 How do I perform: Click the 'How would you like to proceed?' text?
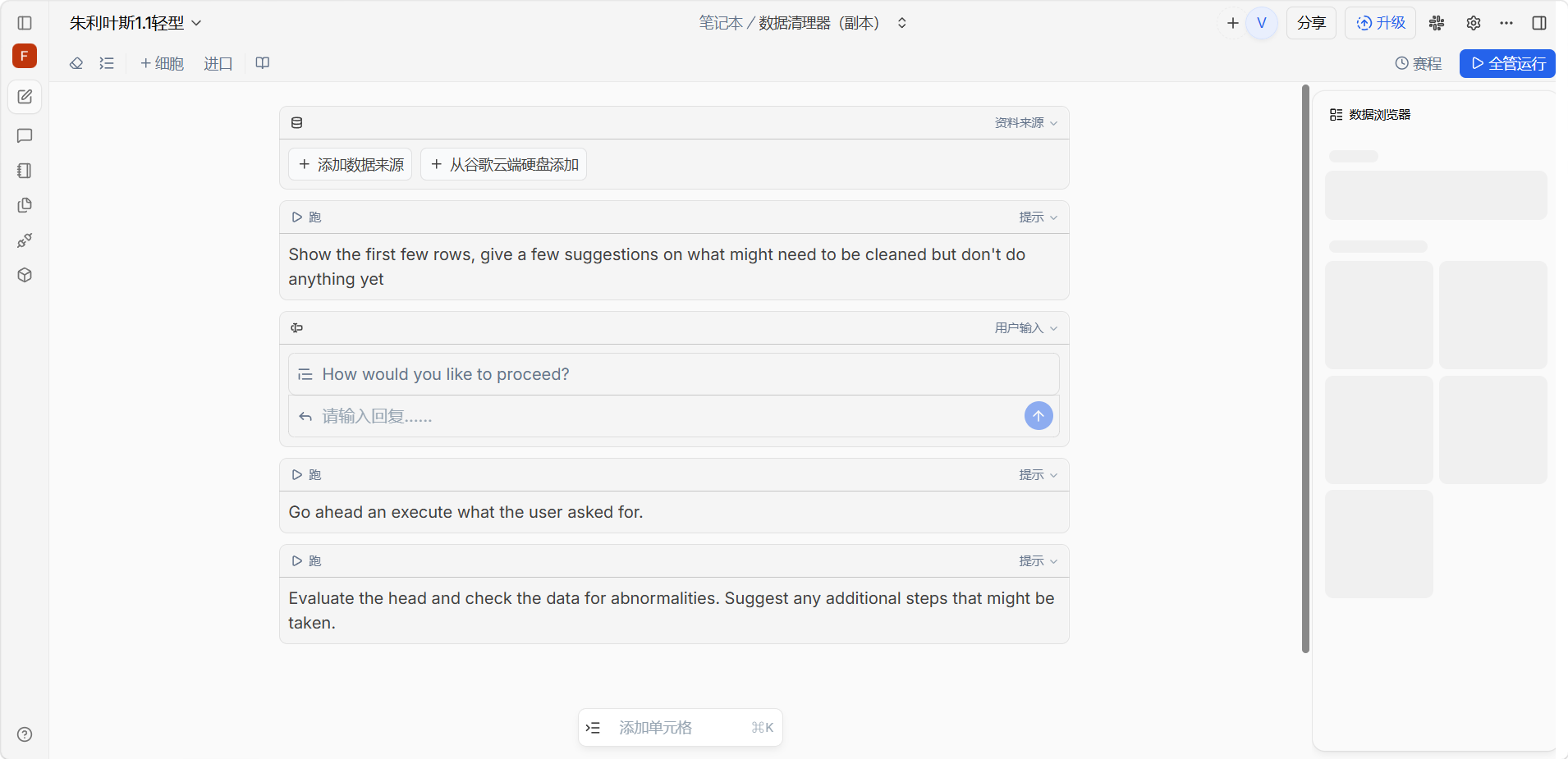coord(446,374)
